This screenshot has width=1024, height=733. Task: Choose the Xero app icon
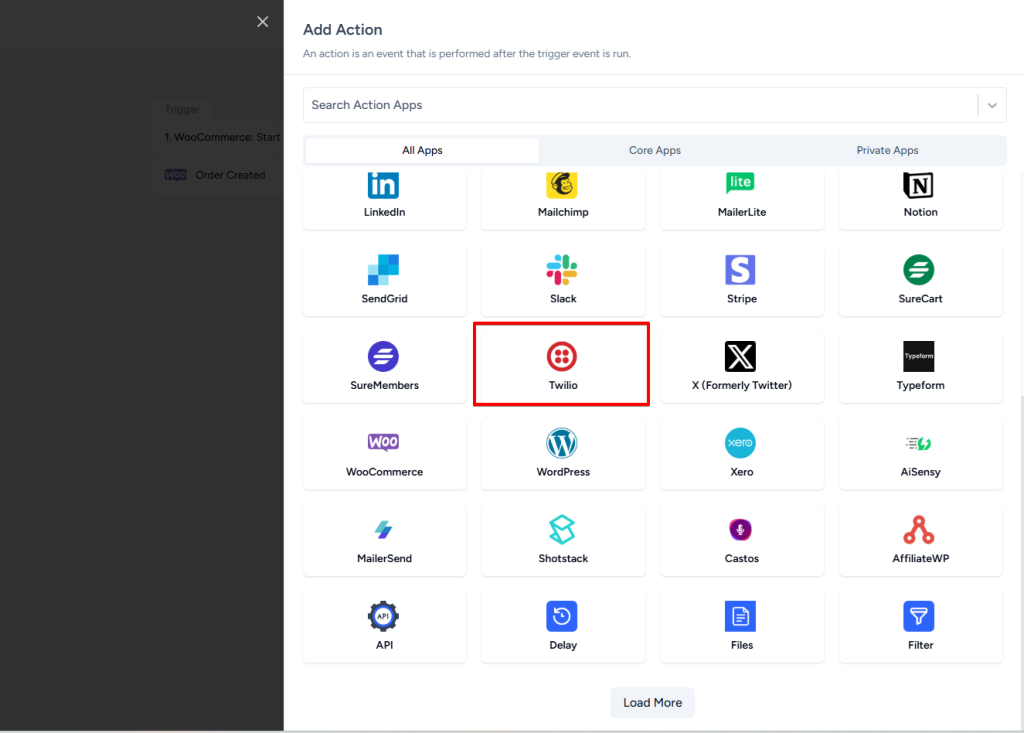(x=740, y=443)
